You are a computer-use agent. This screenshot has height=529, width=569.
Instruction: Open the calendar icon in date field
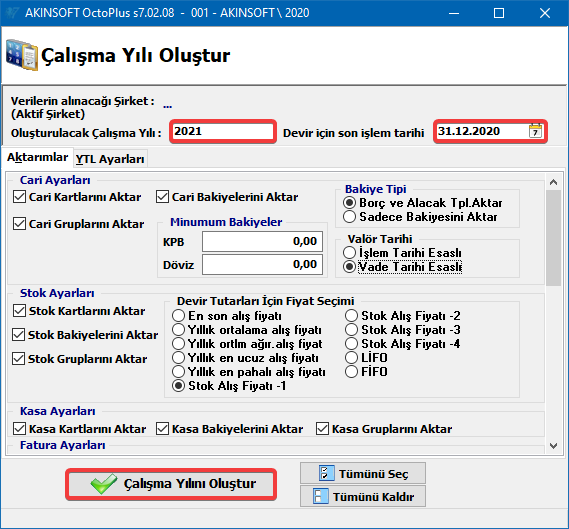click(535, 131)
